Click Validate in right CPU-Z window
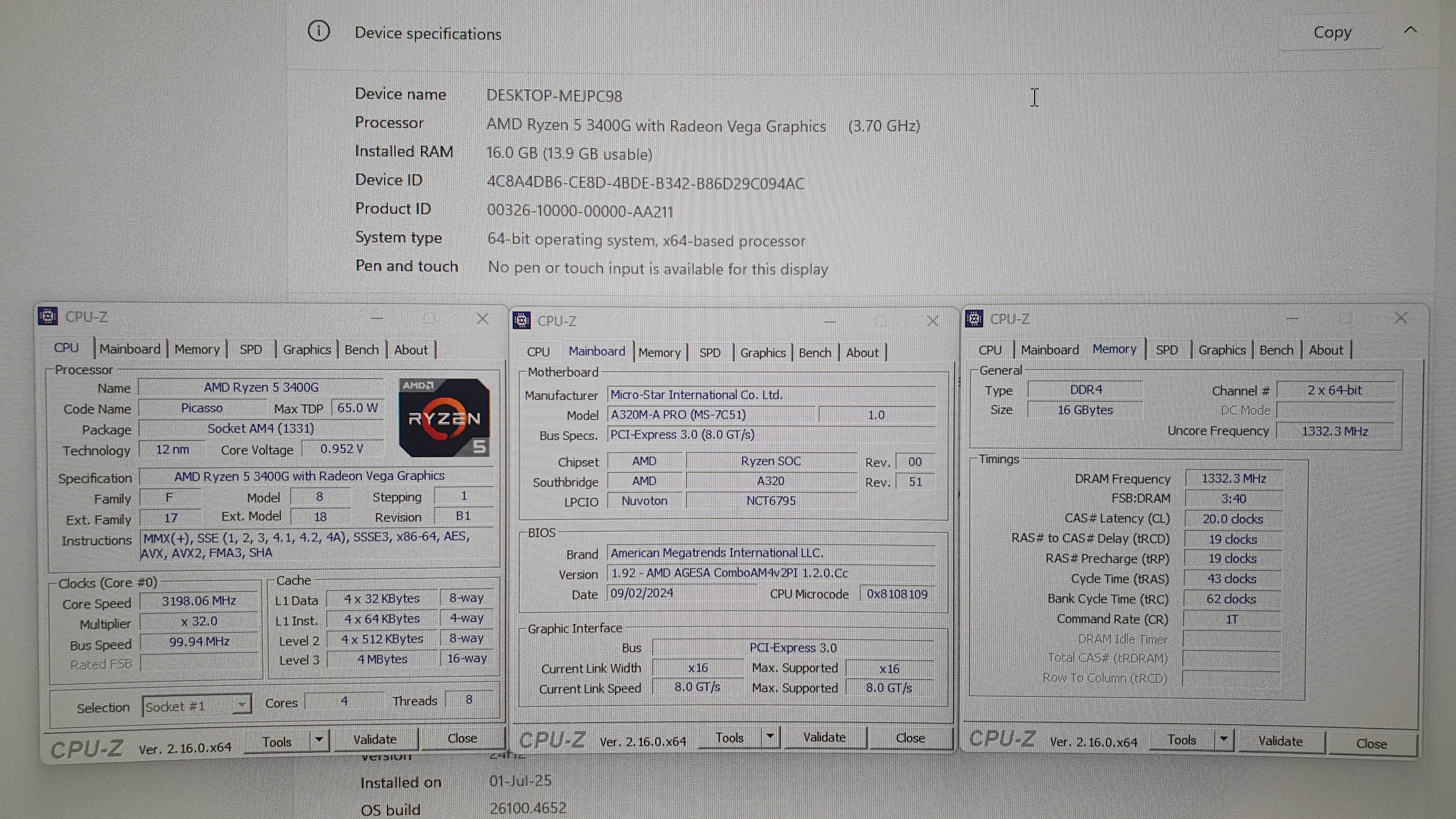1456x819 pixels. [x=1280, y=741]
